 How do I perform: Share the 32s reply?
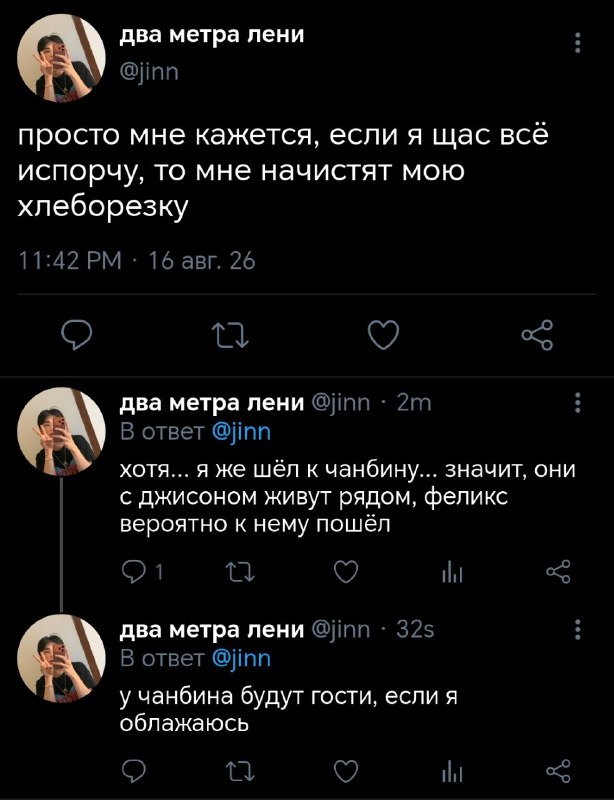tap(558, 771)
